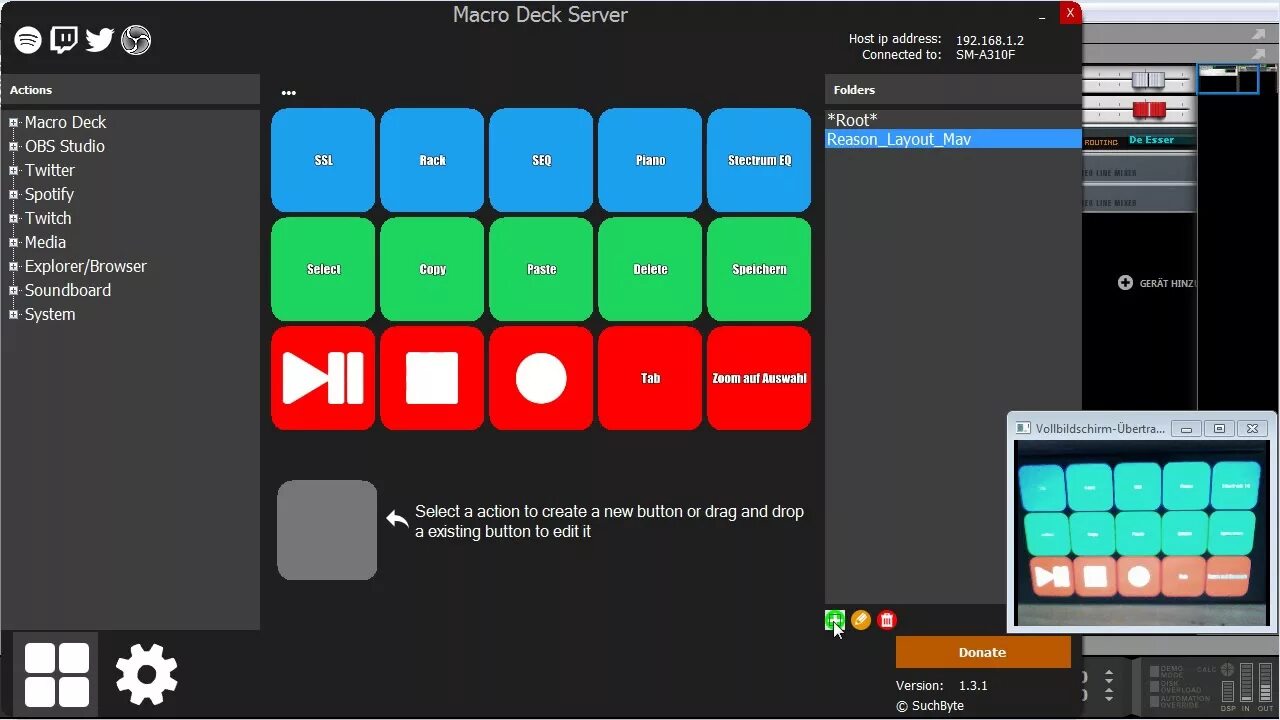Click the green Speichern deck button
The image size is (1280, 720).
[759, 269]
